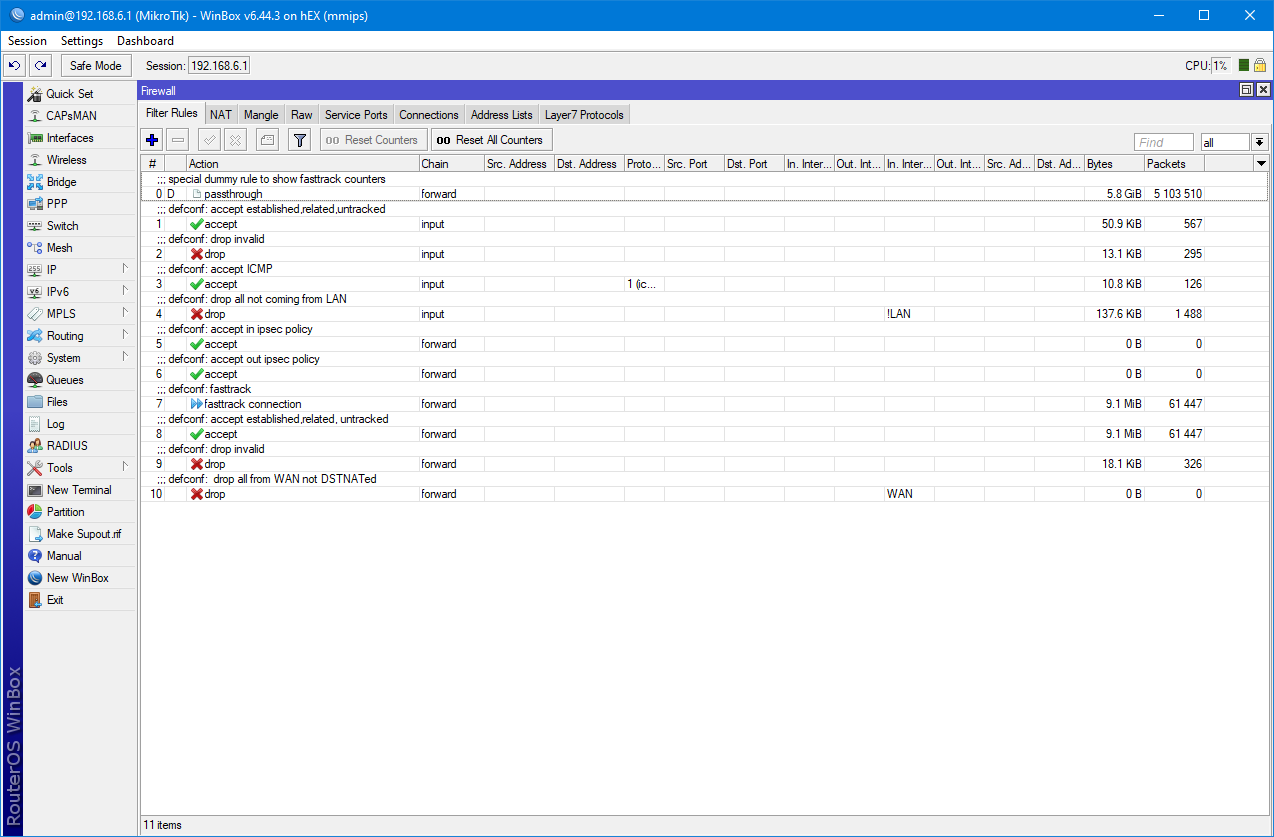Image resolution: width=1274 pixels, height=837 pixels.
Task: Select the 'defconf: accept ICMP' comment row
Action: tap(704, 269)
